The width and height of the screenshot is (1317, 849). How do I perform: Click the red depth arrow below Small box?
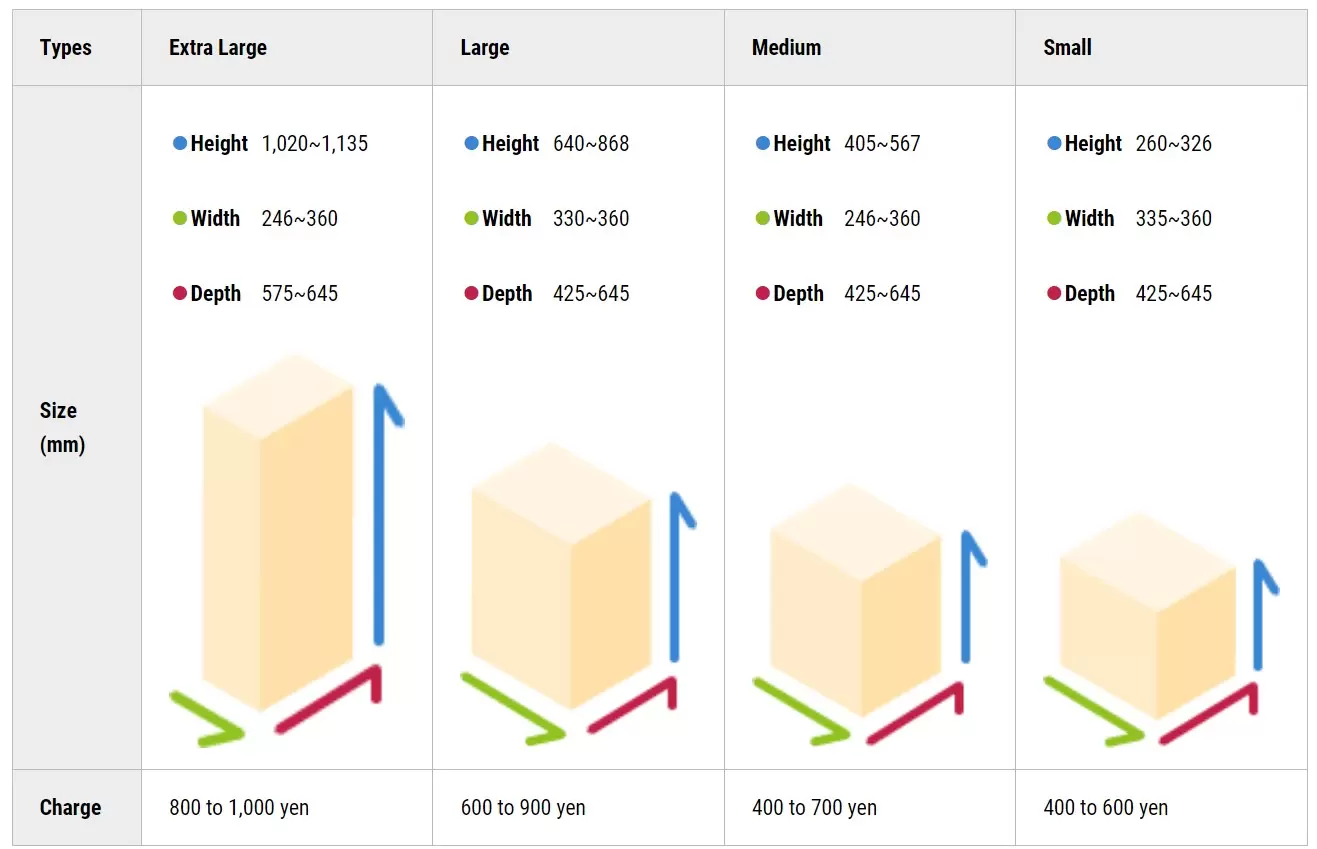point(1207,712)
